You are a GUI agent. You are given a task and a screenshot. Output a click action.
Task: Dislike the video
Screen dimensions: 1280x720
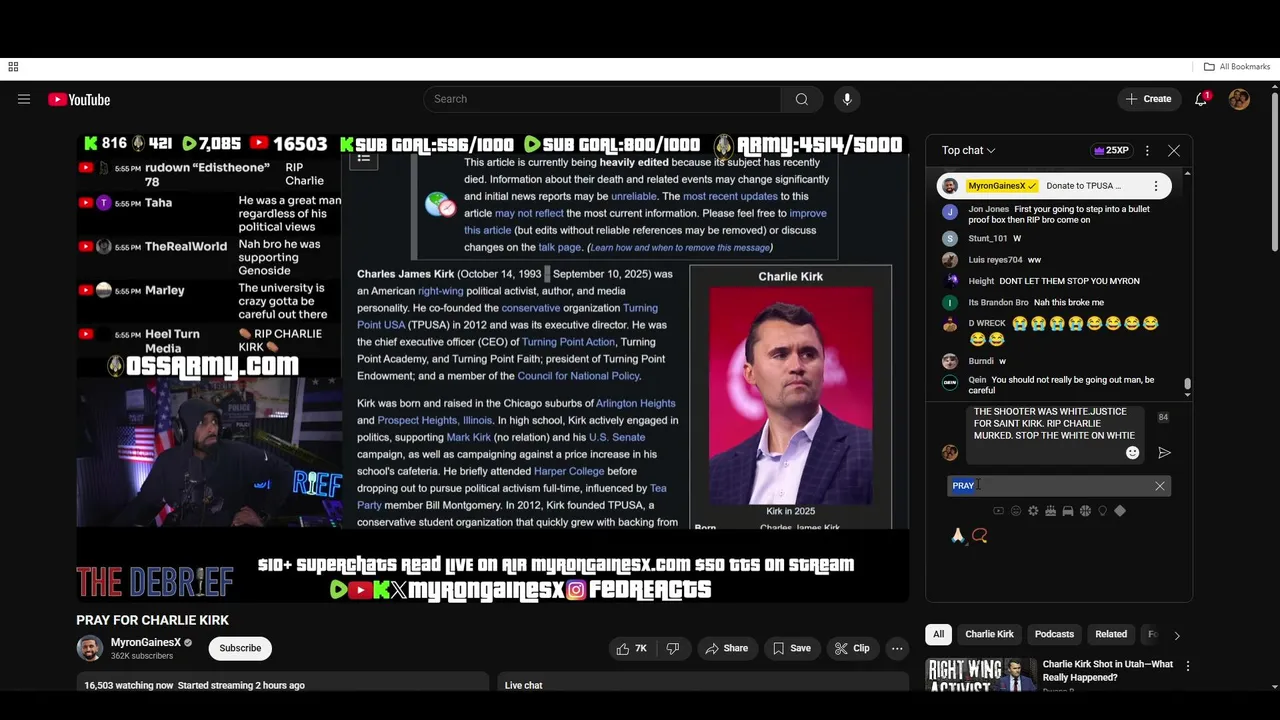(x=673, y=648)
